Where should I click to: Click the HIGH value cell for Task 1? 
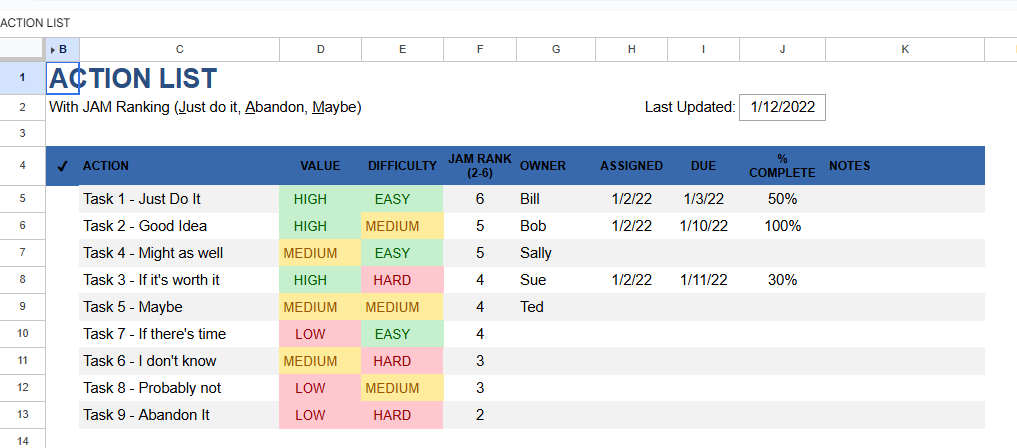tap(320, 199)
